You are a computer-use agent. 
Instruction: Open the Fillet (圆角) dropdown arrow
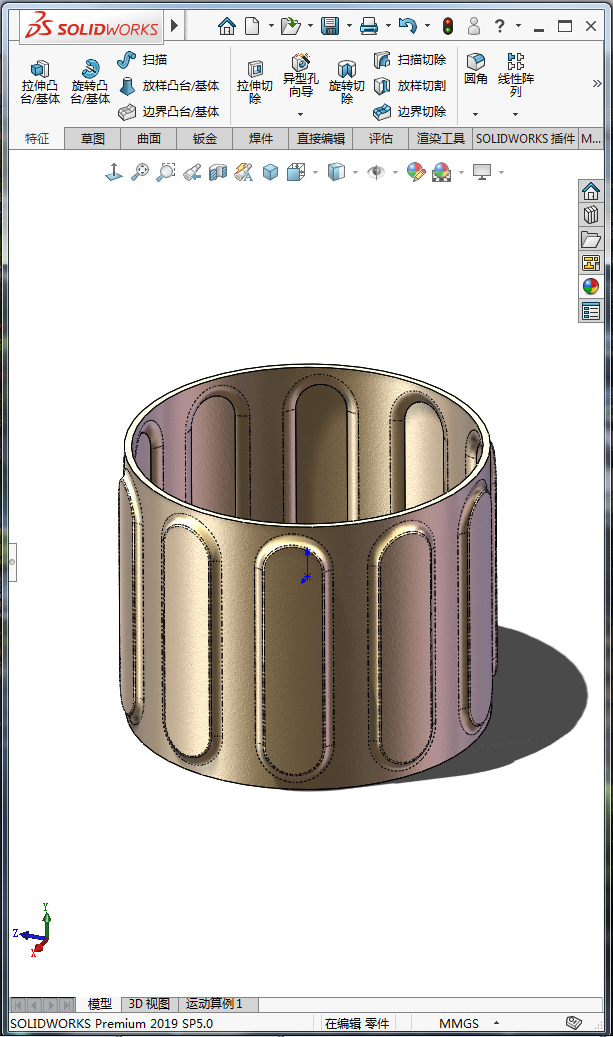475,114
